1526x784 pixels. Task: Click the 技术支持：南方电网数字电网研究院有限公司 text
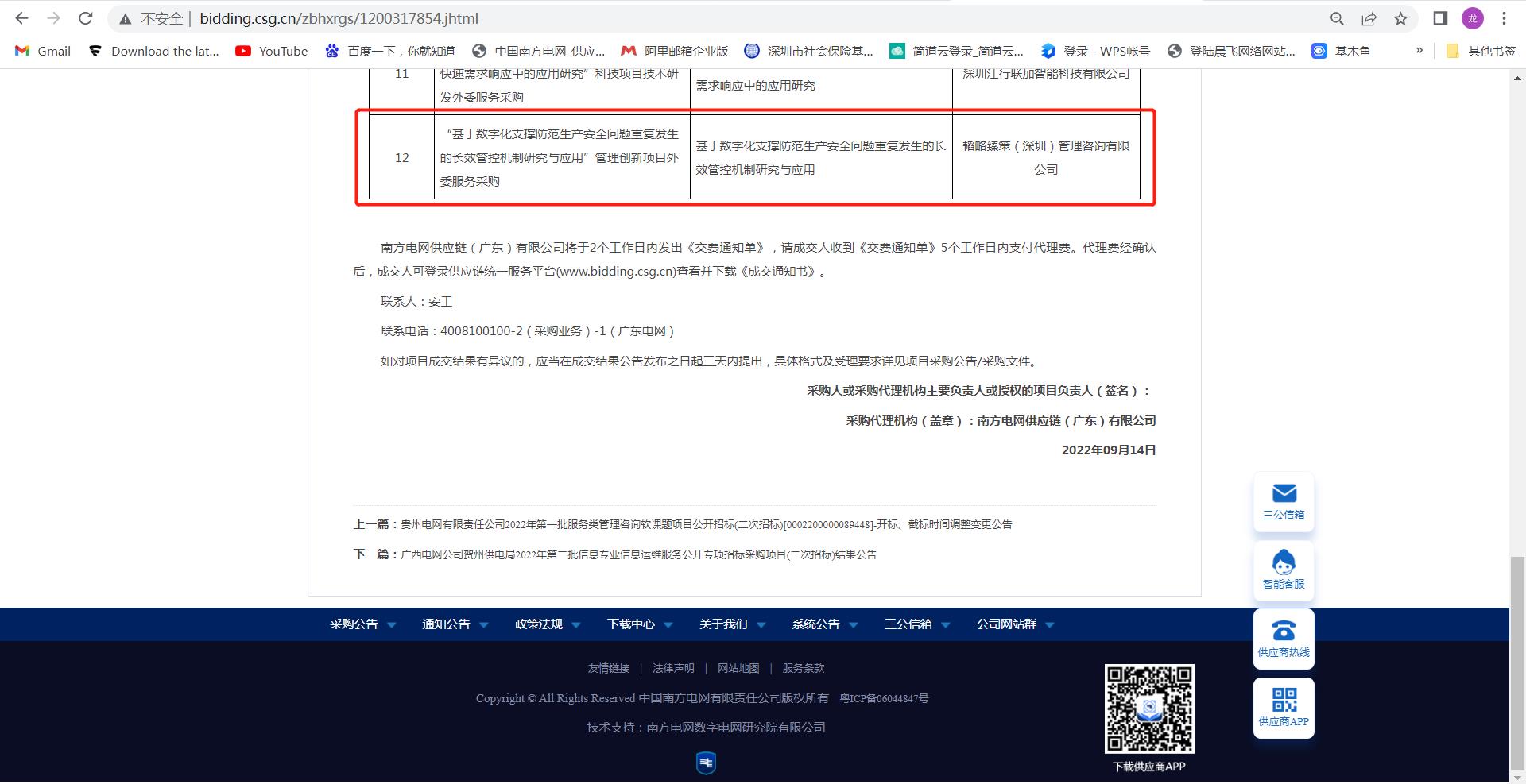click(x=706, y=727)
